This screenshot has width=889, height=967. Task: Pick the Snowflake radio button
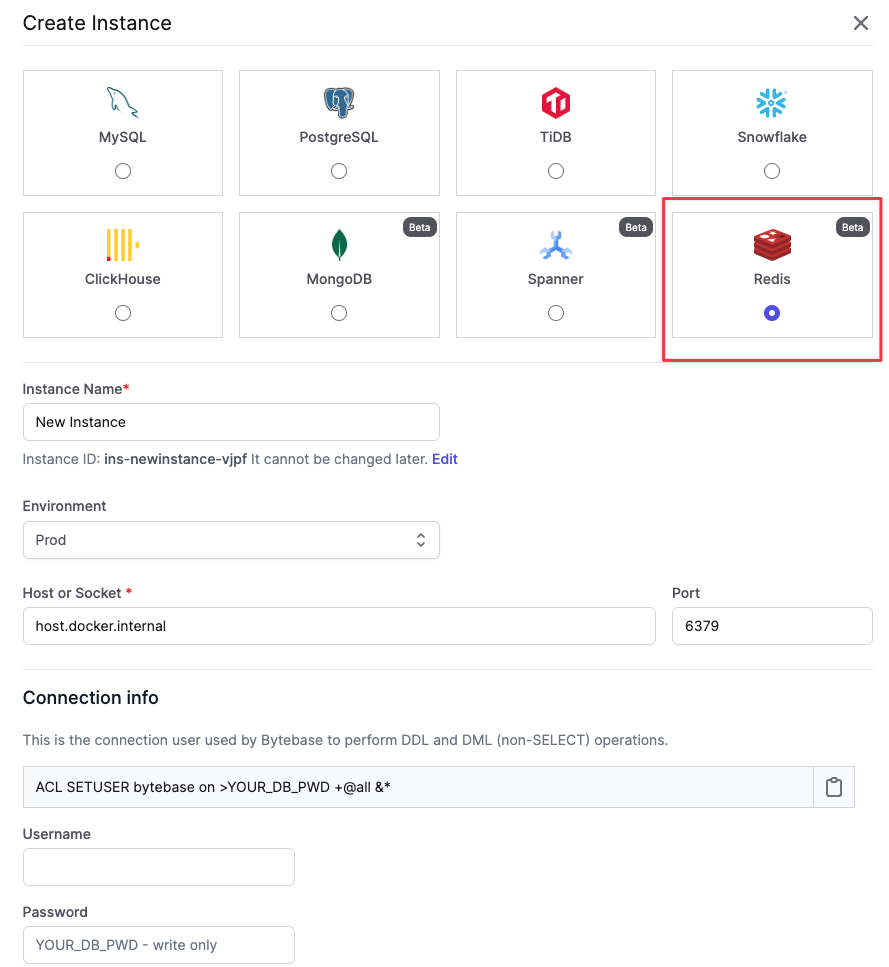(772, 171)
